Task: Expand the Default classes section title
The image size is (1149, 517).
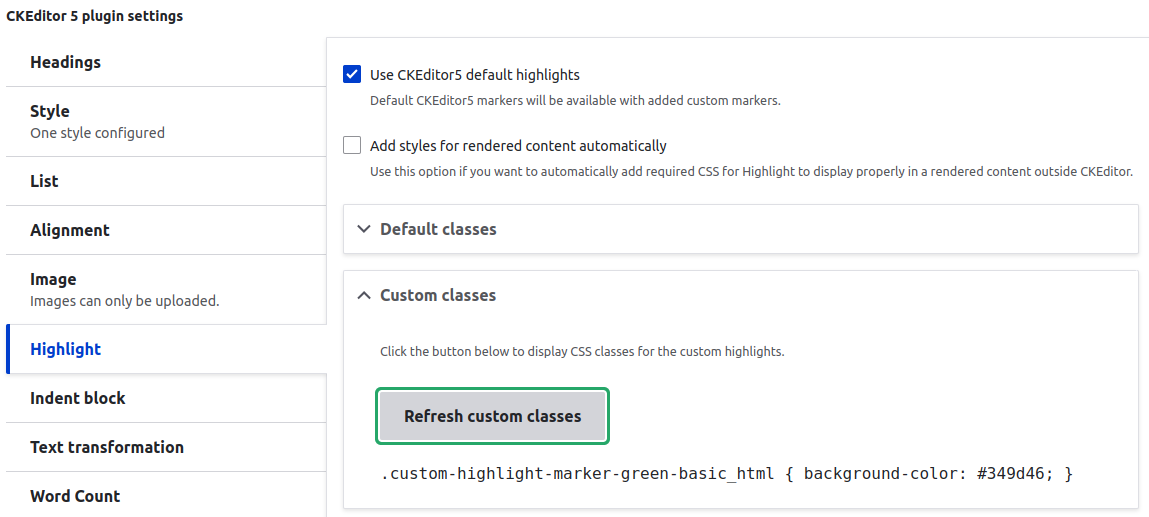Action: click(x=438, y=229)
